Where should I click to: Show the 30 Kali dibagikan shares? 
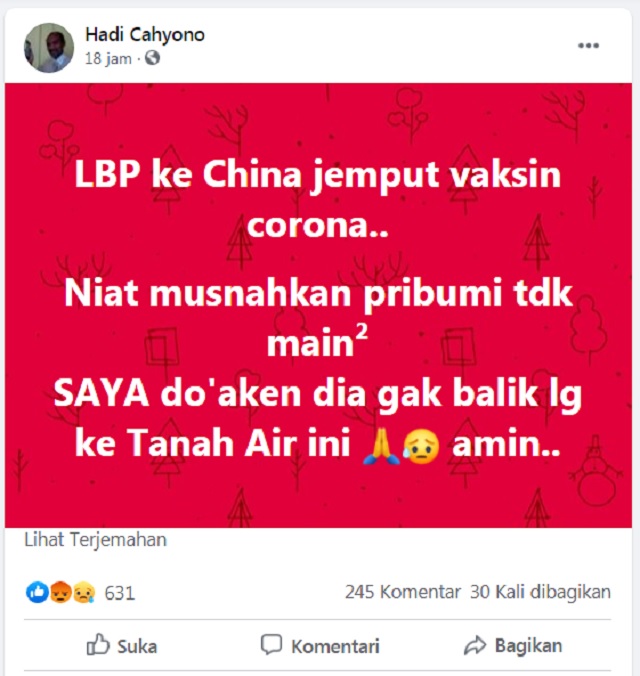[540, 592]
